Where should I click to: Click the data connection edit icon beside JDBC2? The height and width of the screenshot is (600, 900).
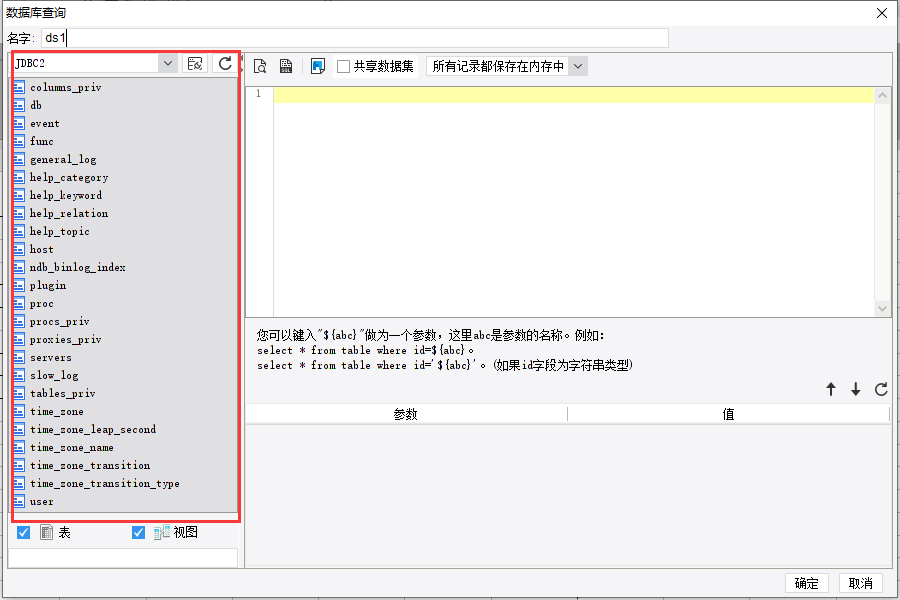(195, 63)
